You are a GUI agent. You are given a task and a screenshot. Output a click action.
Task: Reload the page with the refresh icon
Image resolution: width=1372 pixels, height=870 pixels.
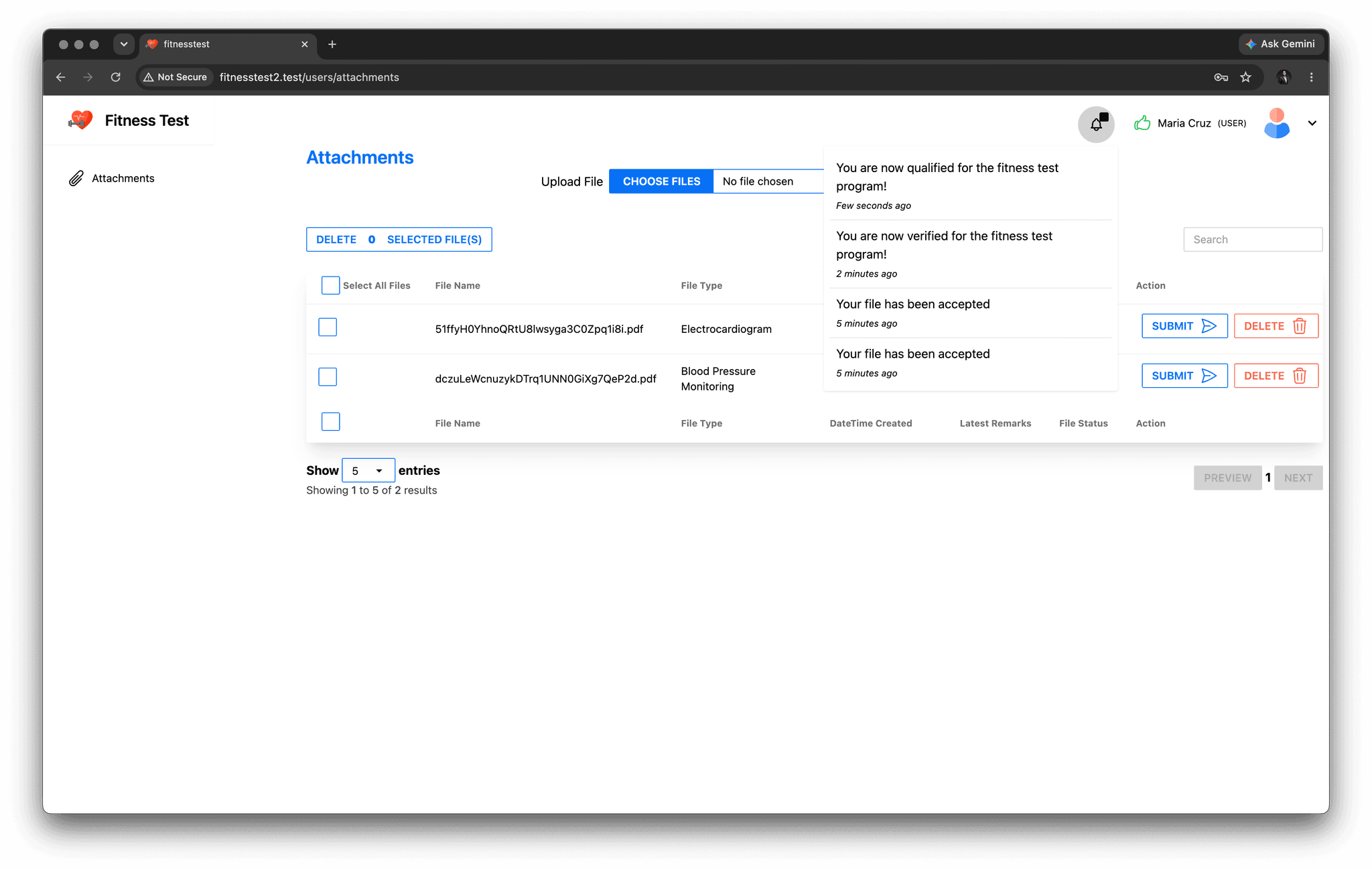[115, 77]
